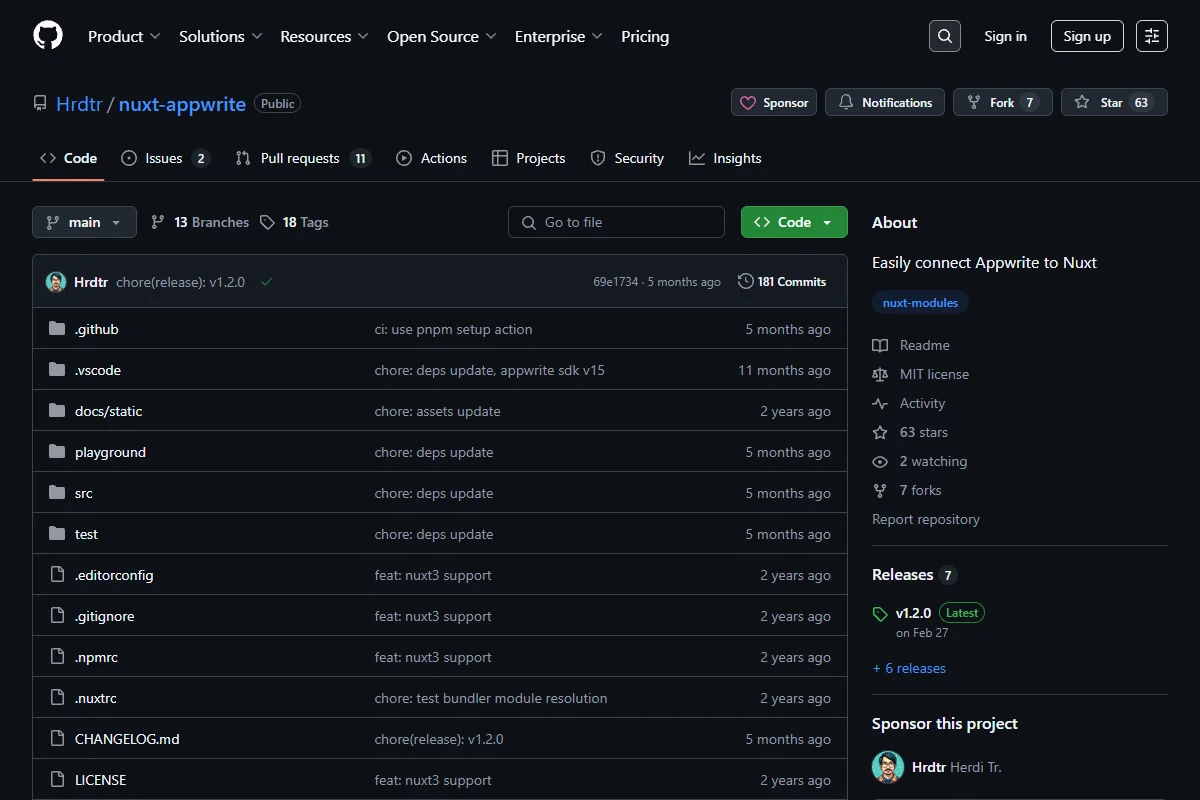The height and width of the screenshot is (800, 1200).
Task: Open the + 6 releases link
Action: (909, 668)
